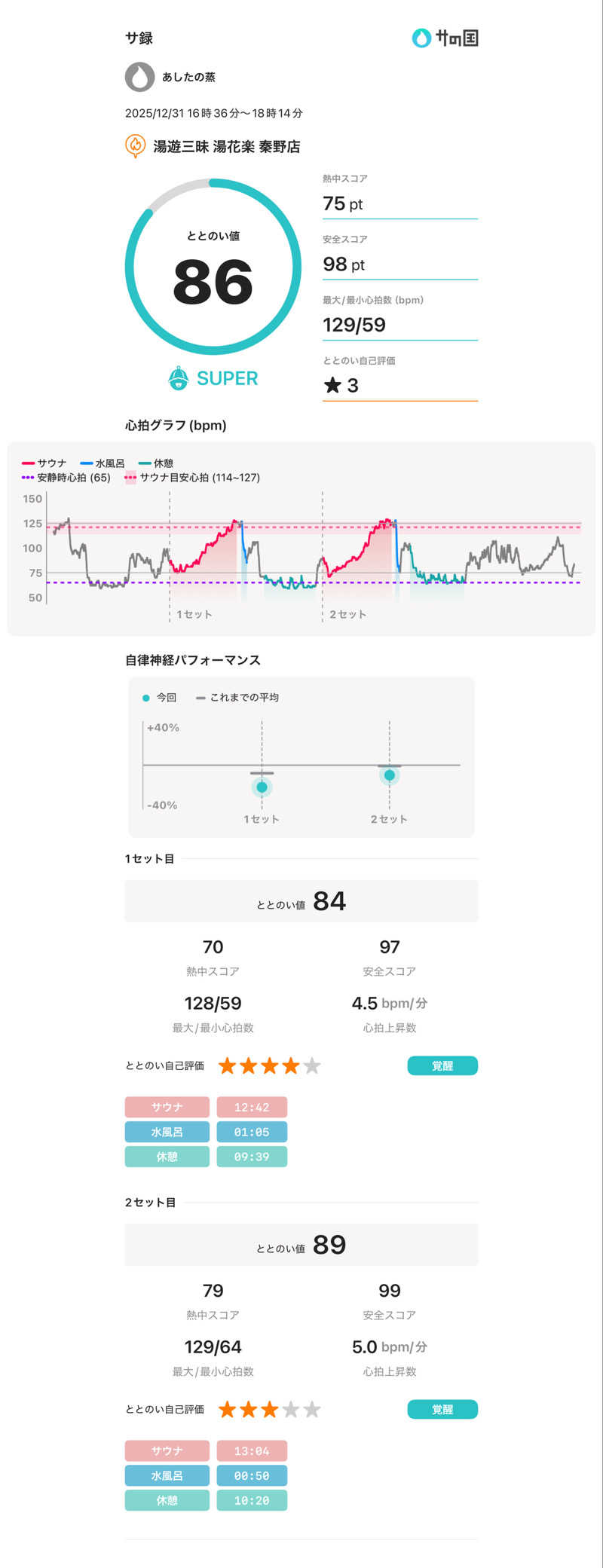Click the black self-rating star icon

click(x=332, y=386)
